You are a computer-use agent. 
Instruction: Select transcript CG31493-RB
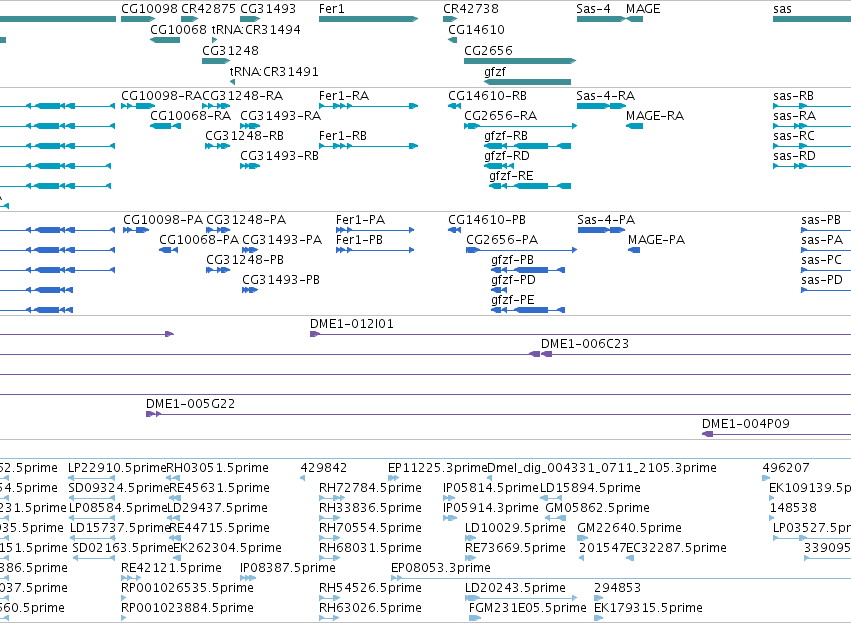[280, 156]
